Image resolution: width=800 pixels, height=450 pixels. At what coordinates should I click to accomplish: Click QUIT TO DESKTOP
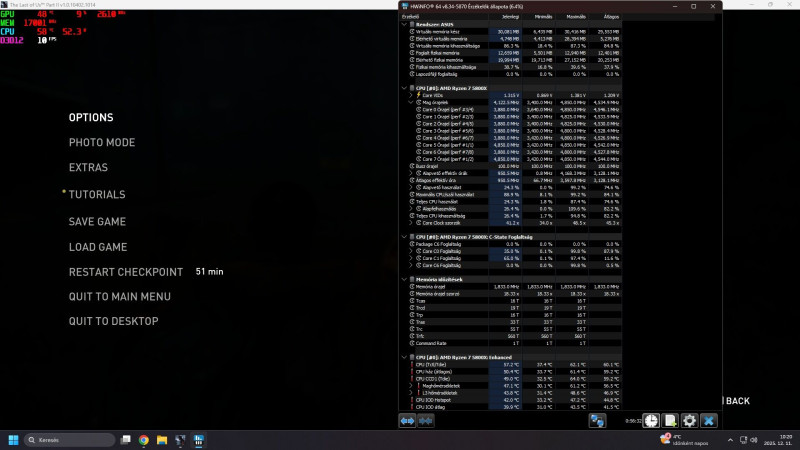click(113, 321)
